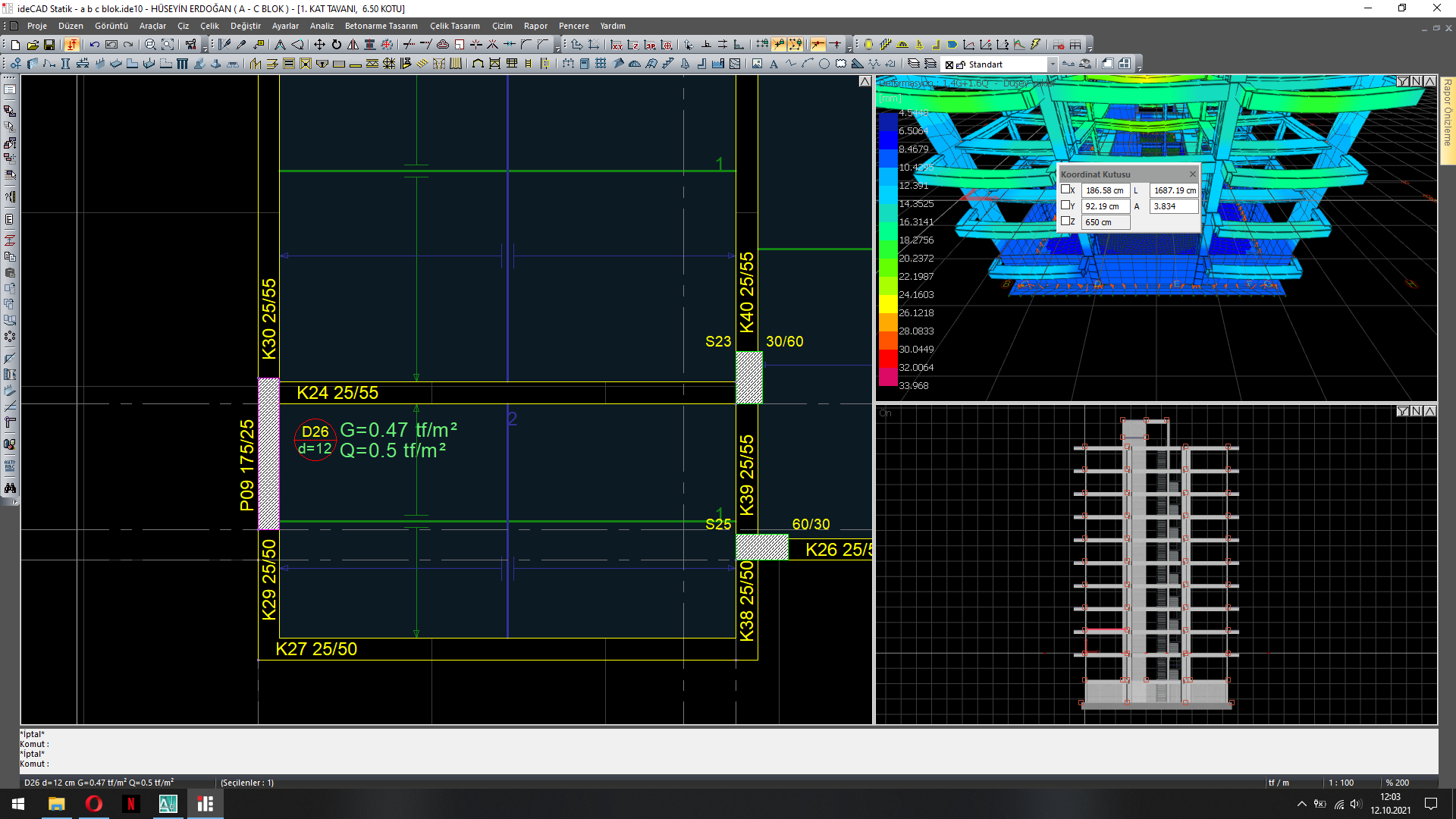Open File Explorer from the taskbar
The image size is (1456, 819).
(57, 804)
